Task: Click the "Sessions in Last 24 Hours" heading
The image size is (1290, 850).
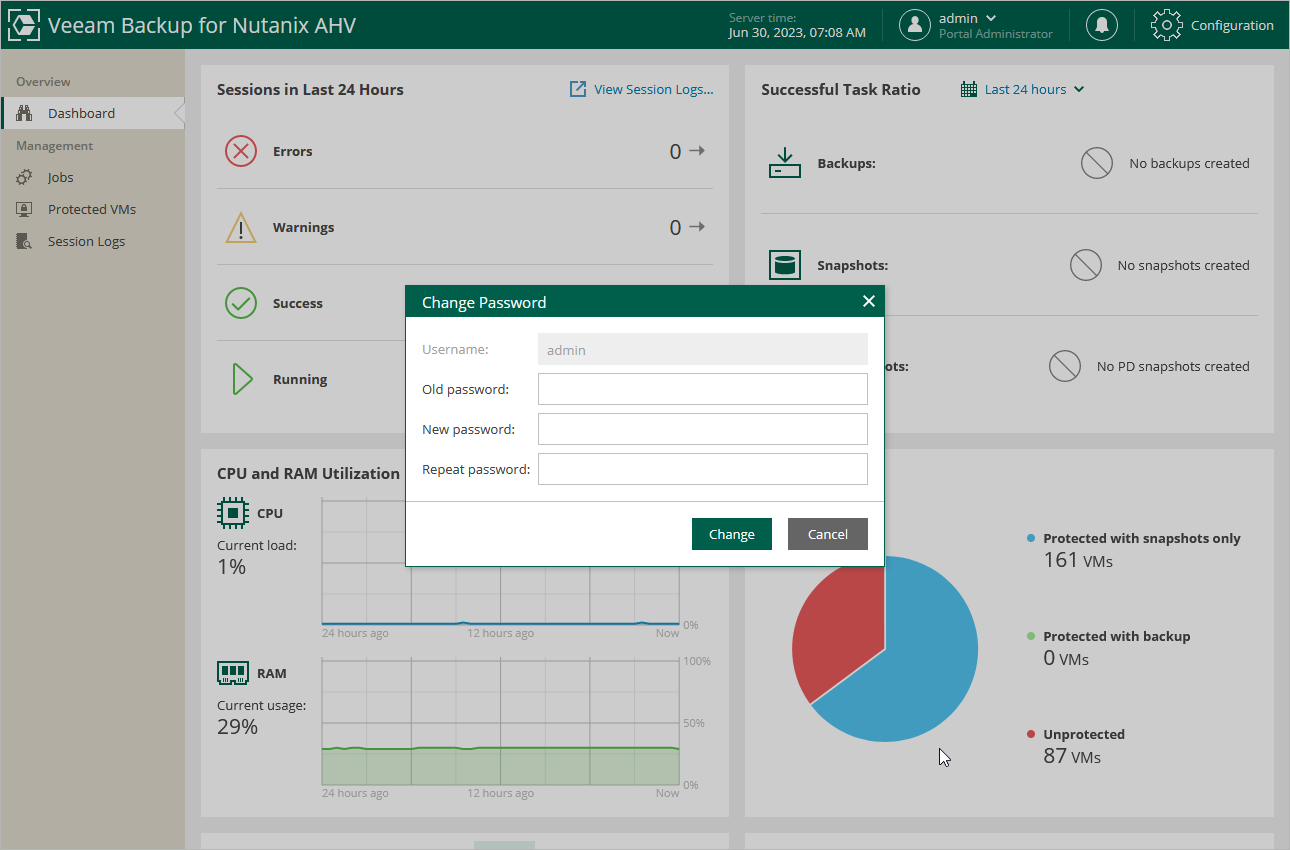Action: pyautogui.click(x=310, y=89)
